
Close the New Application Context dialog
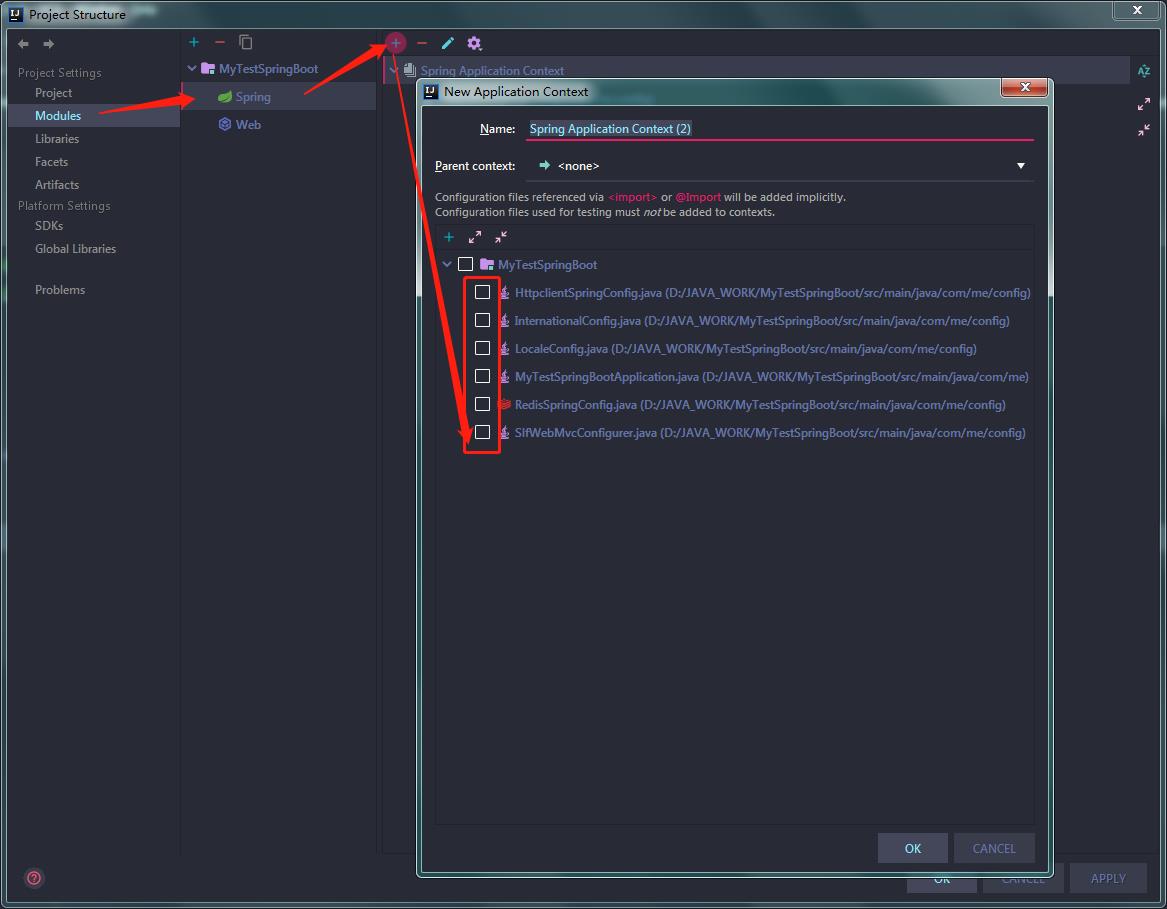point(1025,87)
